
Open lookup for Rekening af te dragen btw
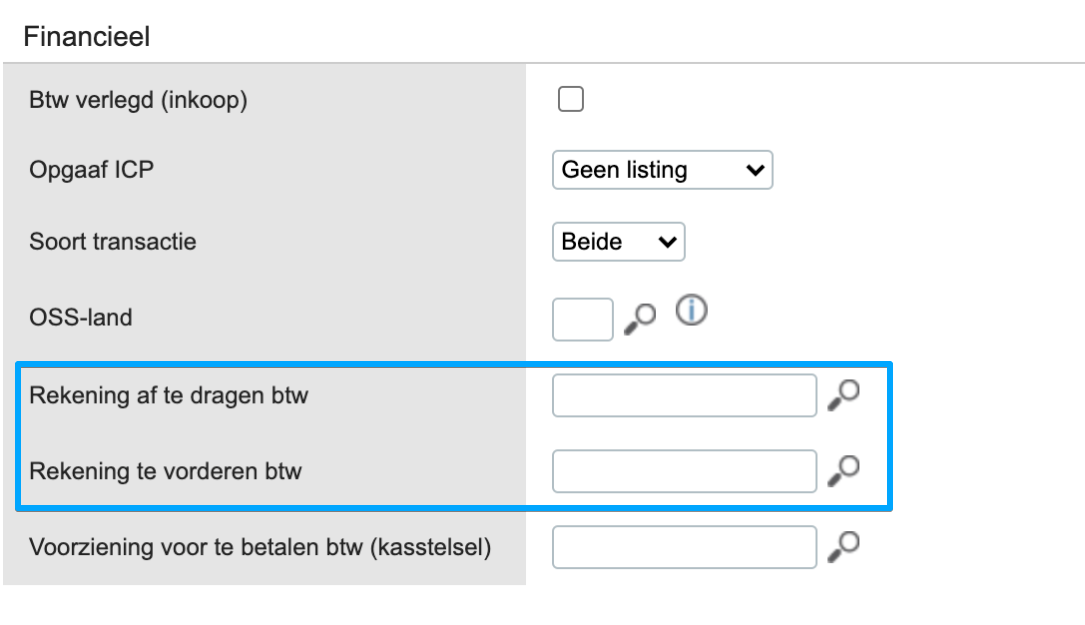843,395
